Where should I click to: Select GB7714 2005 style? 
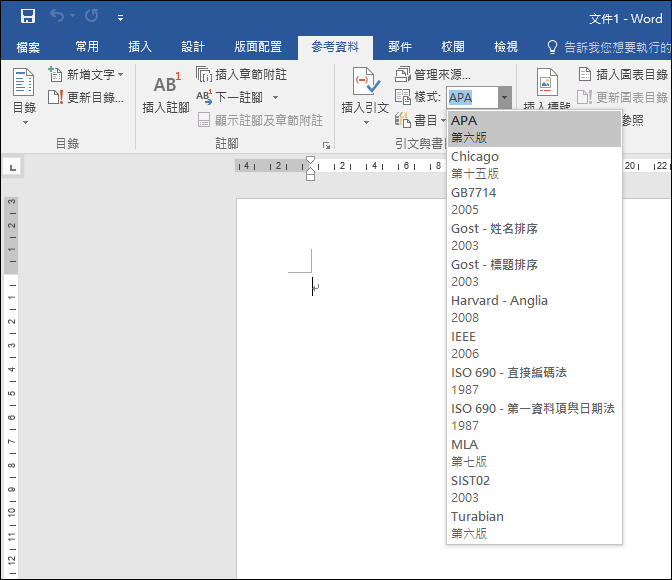point(534,201)
